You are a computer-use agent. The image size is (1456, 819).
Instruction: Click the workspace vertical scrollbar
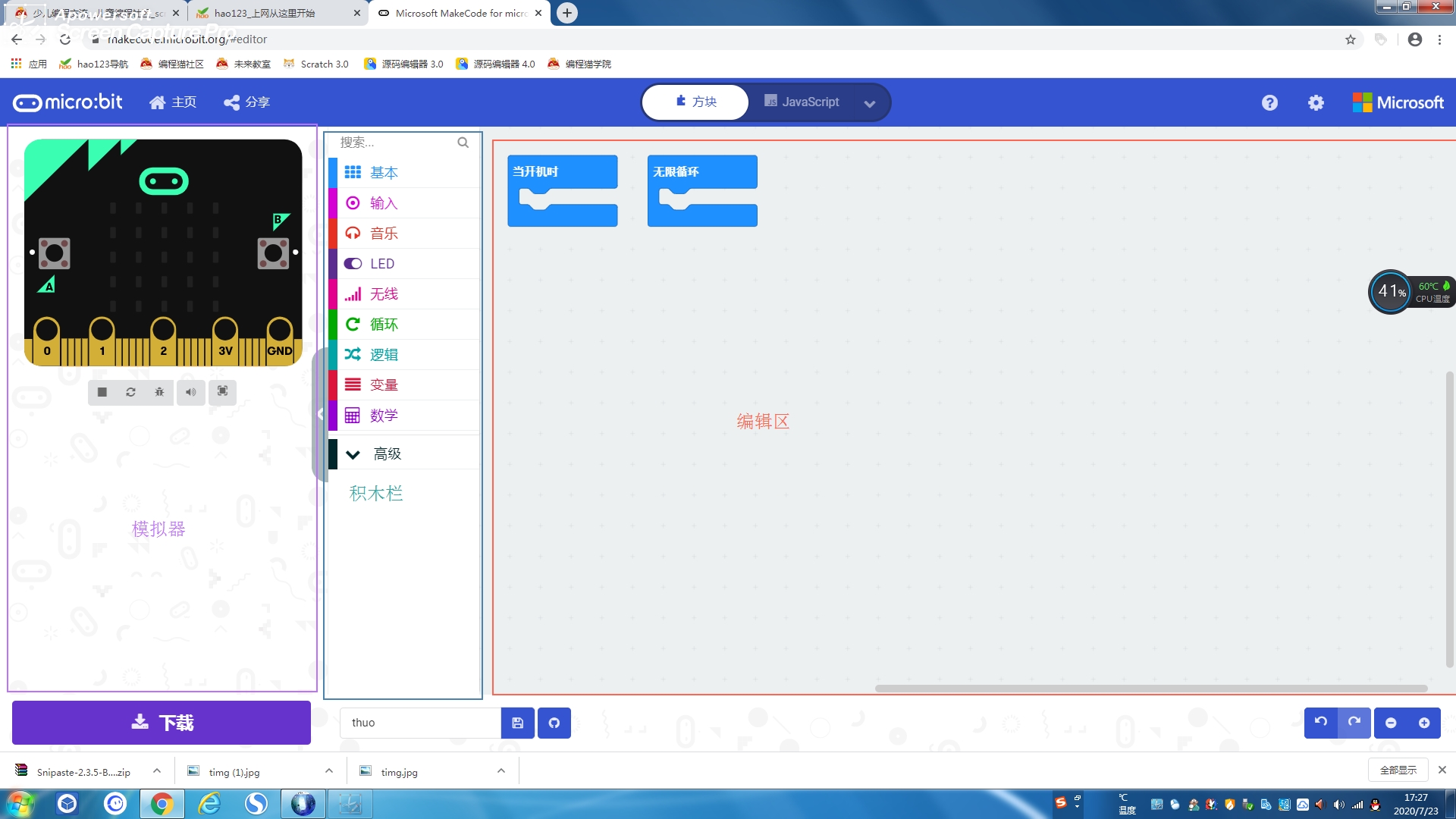tap(1450, 519)
